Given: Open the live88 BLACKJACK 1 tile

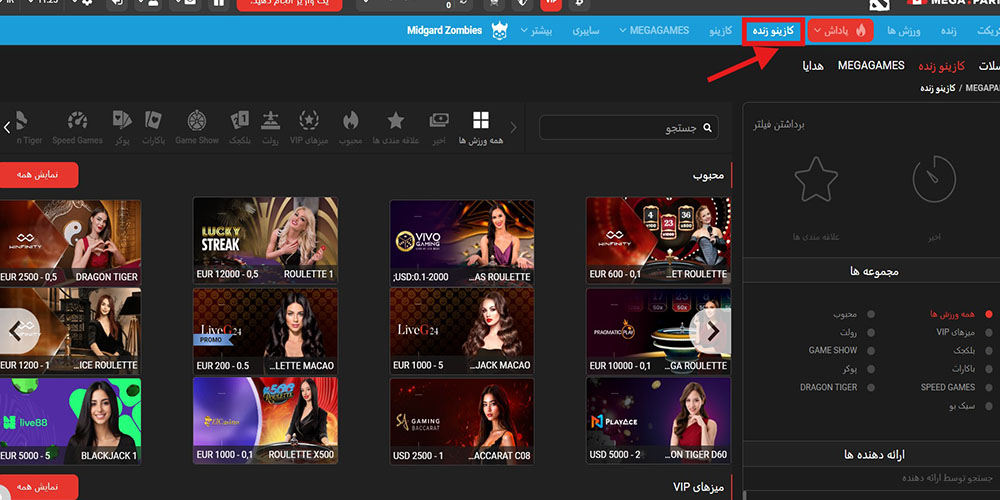Looking at the screenshot, I should click(70, 421).
